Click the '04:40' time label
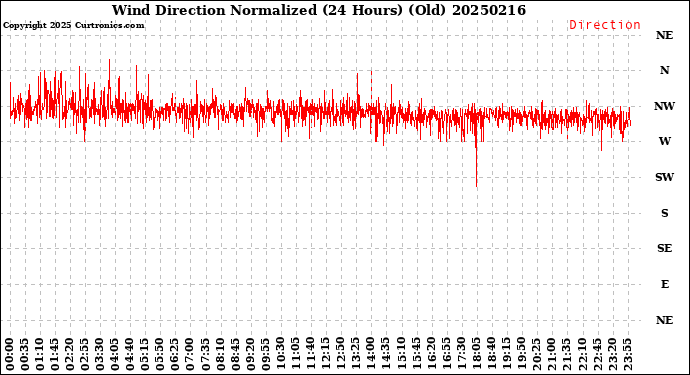Screen dimensions: 690x375 130,355
